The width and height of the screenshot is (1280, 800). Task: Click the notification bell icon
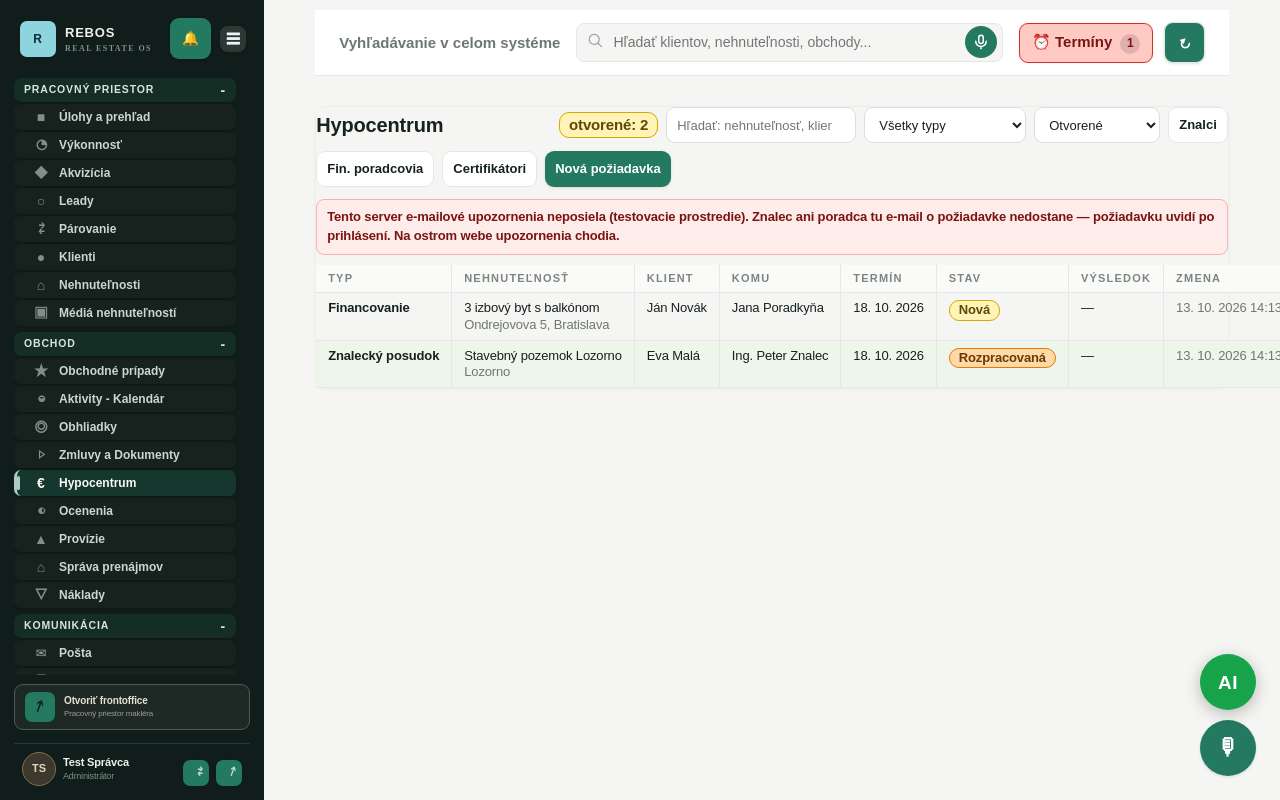point(190,39)
